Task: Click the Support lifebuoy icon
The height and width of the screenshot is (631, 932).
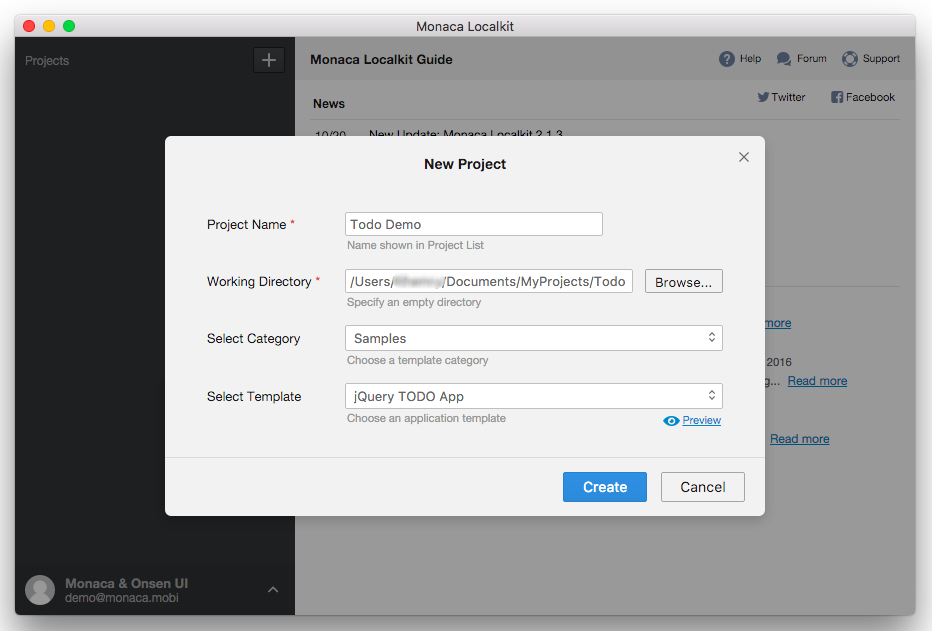Action: (x=850, y=59)
